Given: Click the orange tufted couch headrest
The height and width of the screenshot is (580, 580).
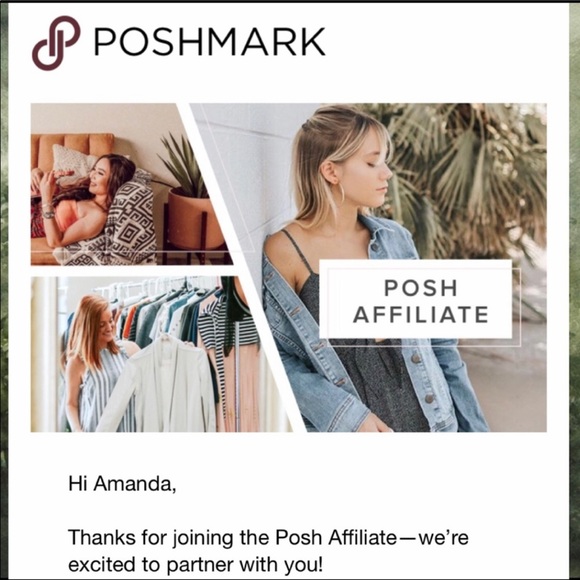Looking at the screenshot, I should [x=73, y=146].
